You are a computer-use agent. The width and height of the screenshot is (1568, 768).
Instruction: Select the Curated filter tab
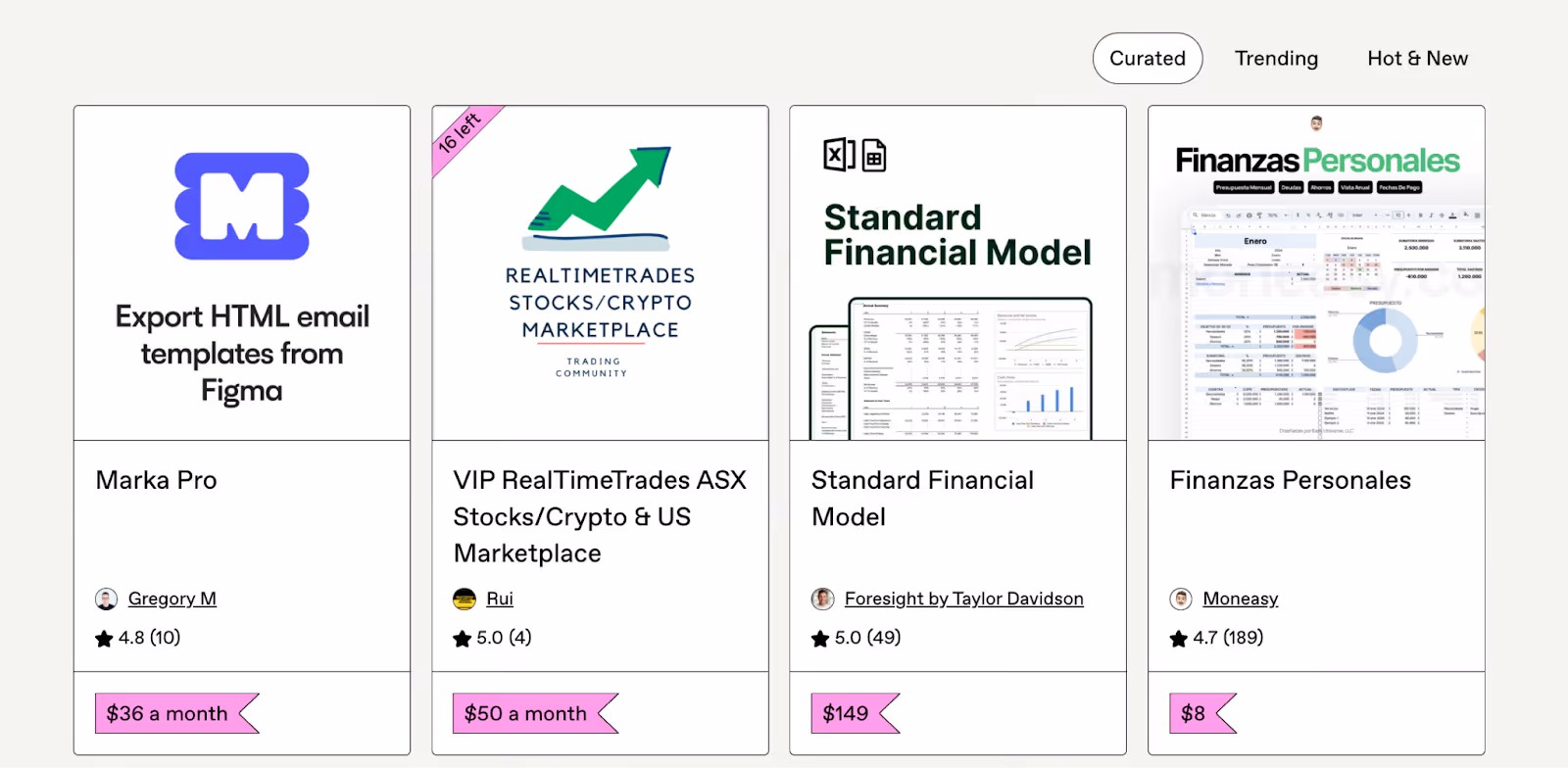pos(1147,59)
